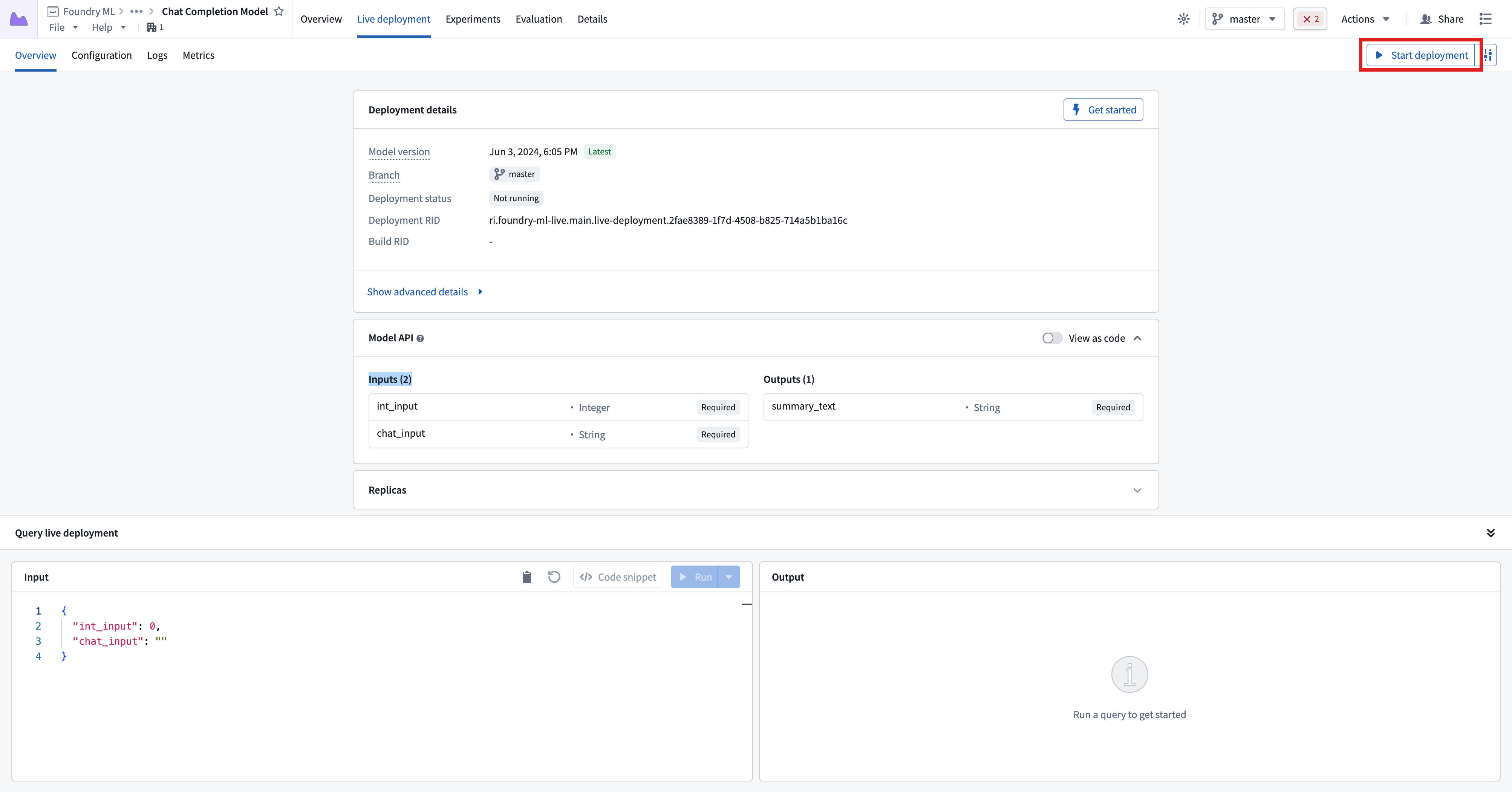Open the Help menu
This screenshot has height=792, width=1512.
pyautogui.click(x=109, y=27)
